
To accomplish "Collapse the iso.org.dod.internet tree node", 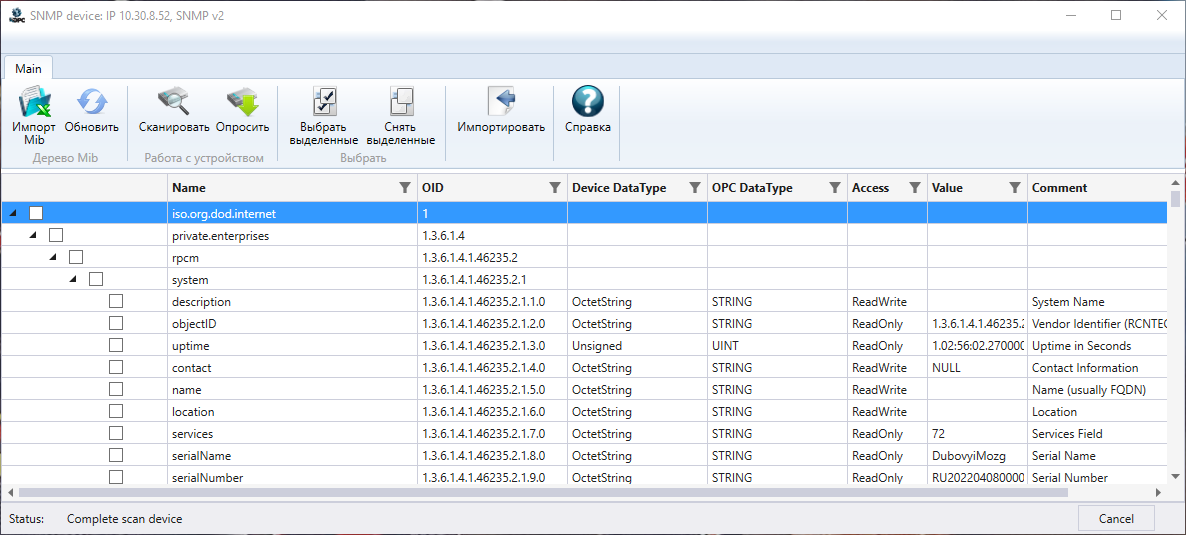I will coord(14,214).
